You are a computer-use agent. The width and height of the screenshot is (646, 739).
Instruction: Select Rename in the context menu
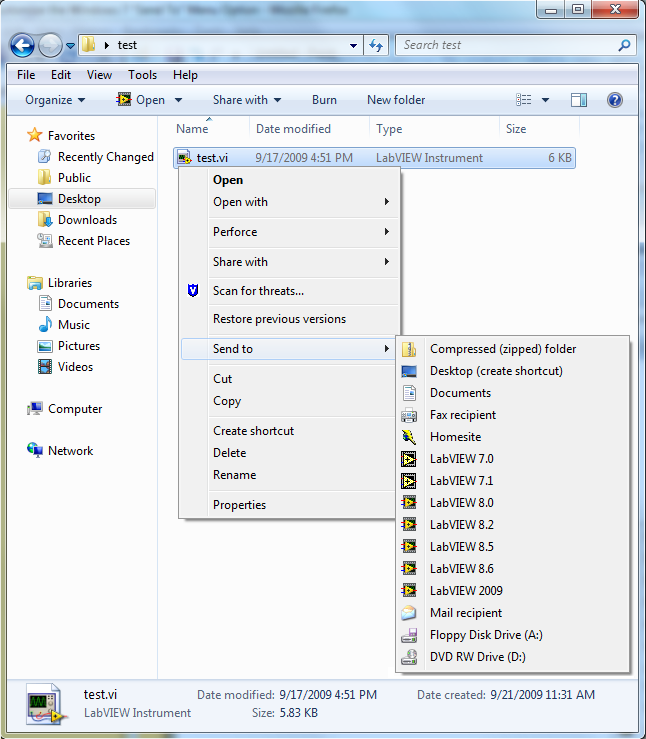tap(288, 475)
